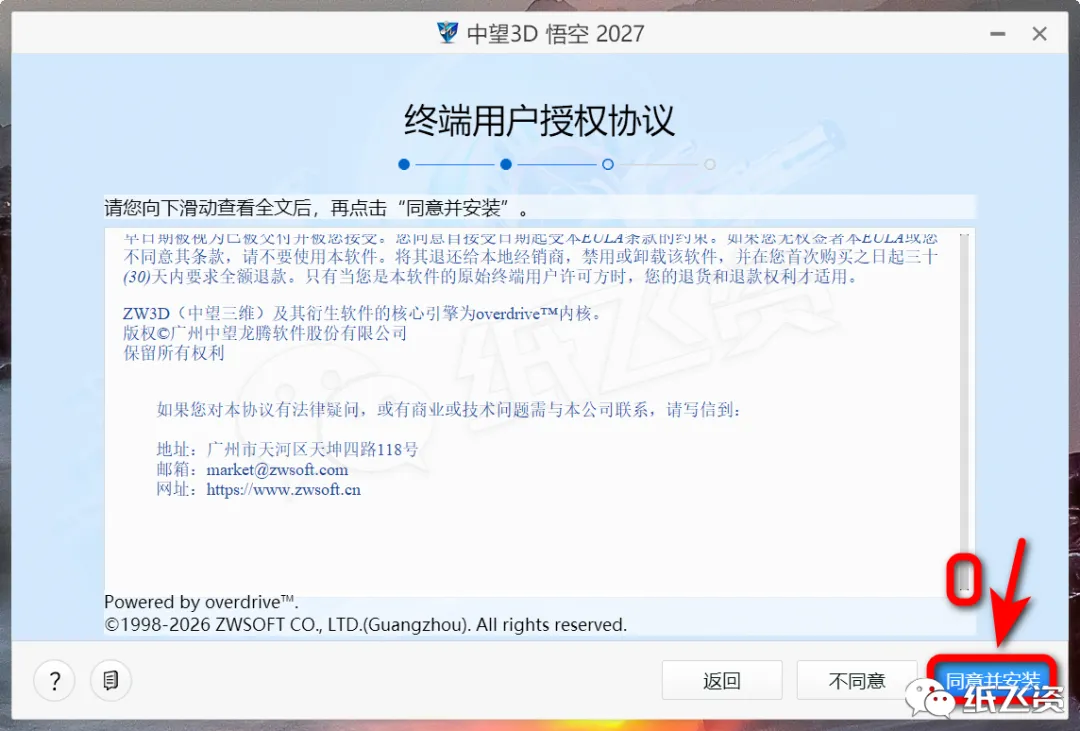Click the question mark help icon
This screenshot has width=1080, height=731.
[54, 680]
